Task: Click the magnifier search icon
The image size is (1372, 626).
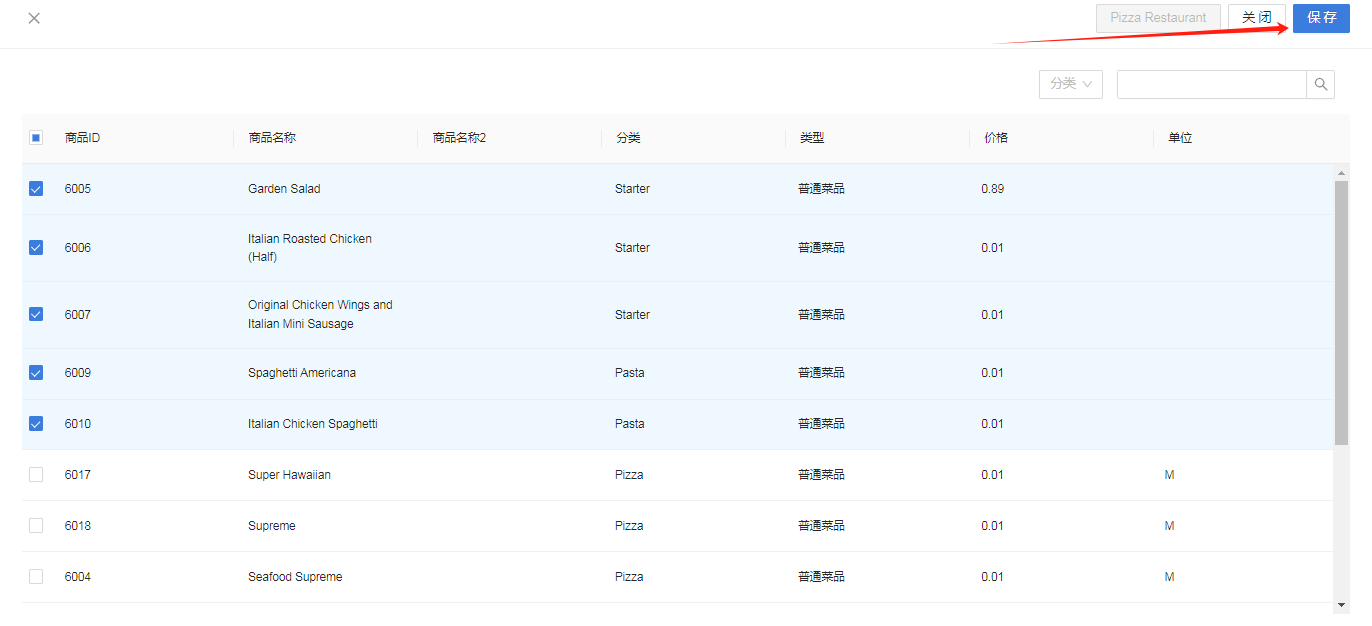Action: coord(1320,84)
